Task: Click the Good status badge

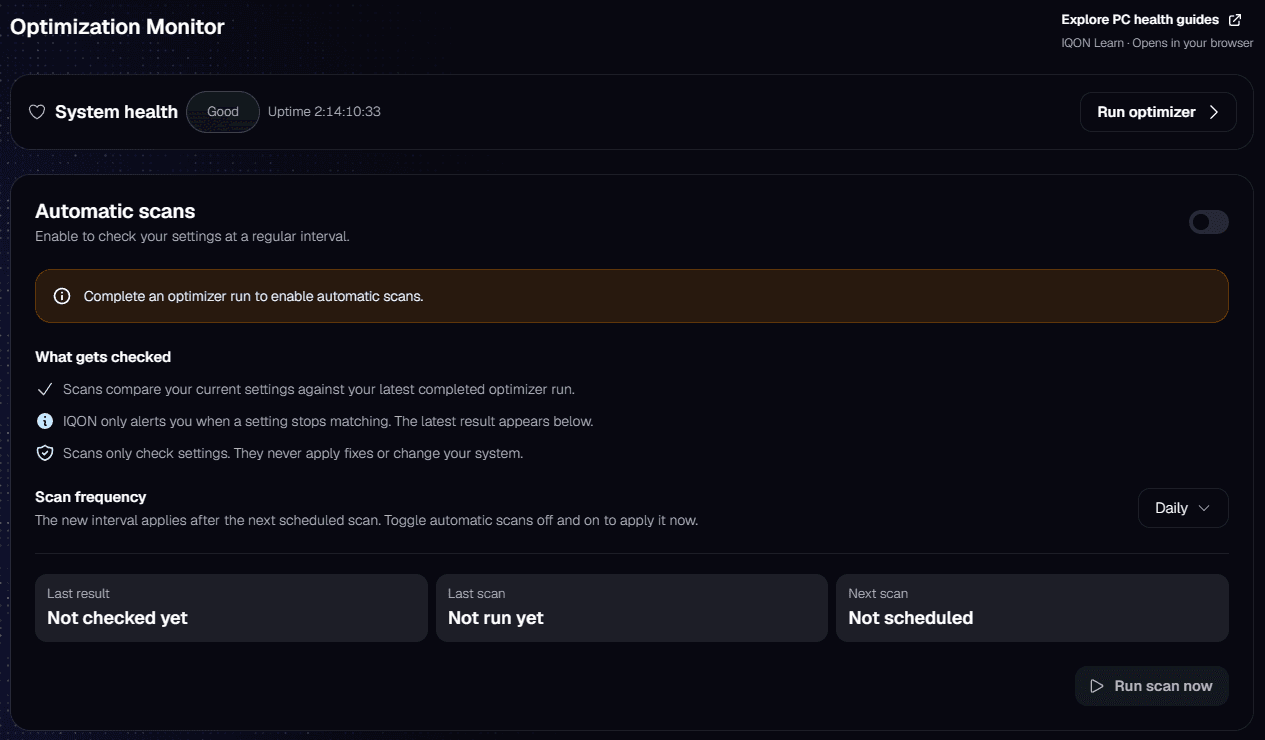Action: [x=223, y=112]
